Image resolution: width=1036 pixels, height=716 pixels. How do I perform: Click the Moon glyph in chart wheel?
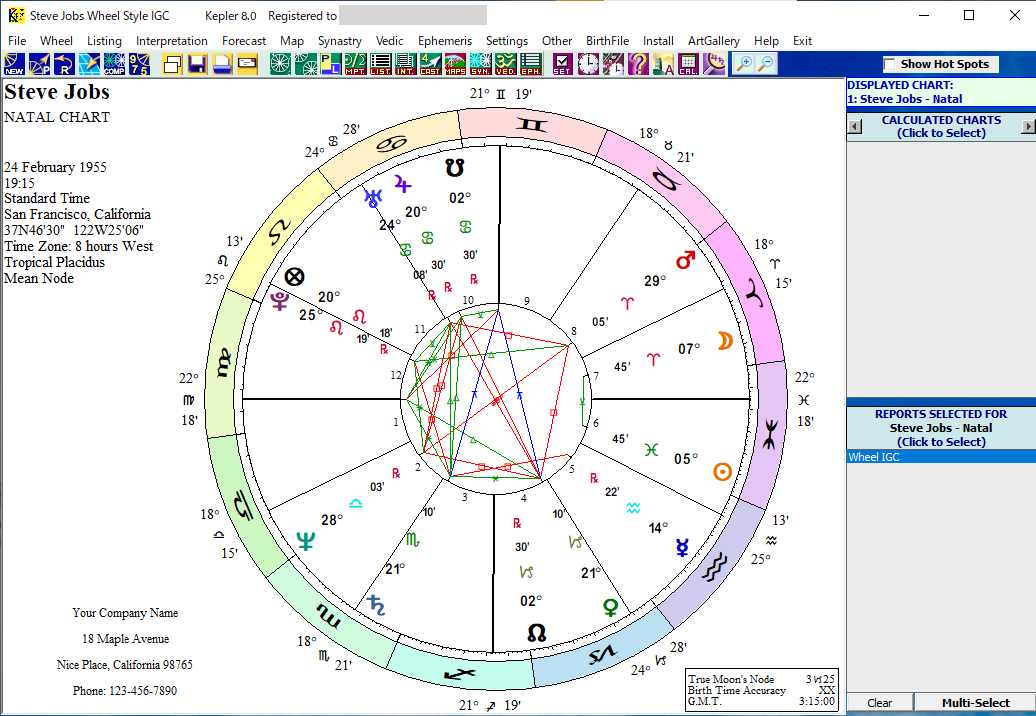pos(725,341)
